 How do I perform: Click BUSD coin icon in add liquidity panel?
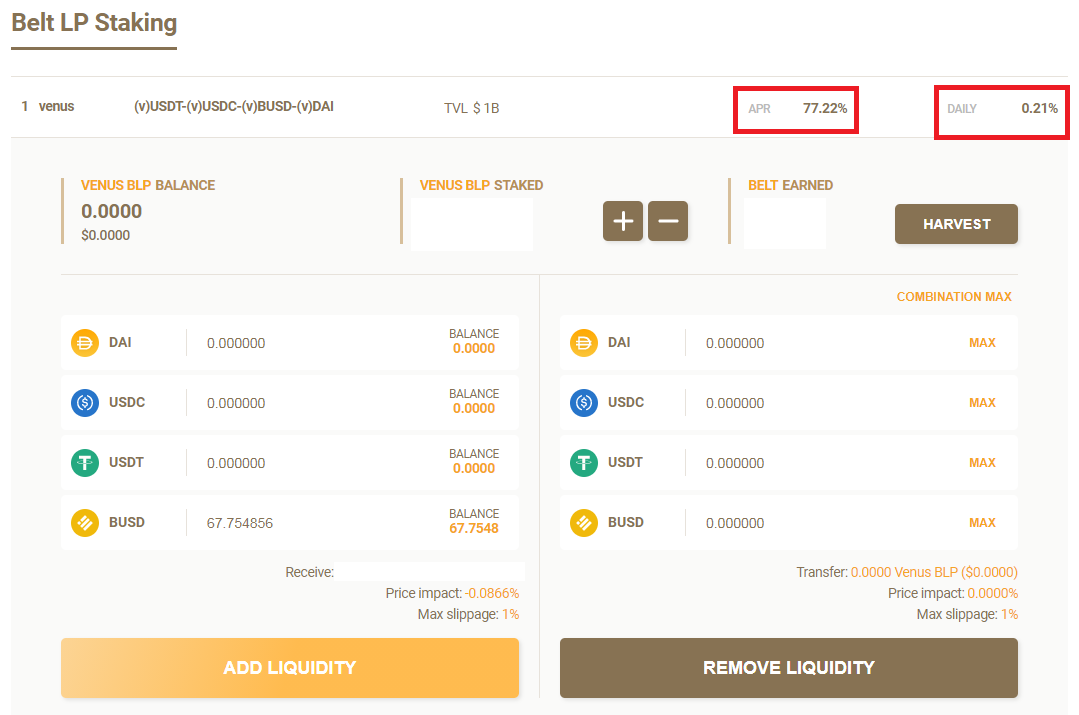tap(85, 523)
